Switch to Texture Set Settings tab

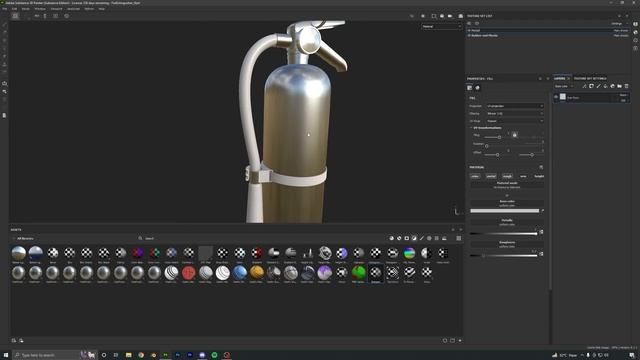590,78
